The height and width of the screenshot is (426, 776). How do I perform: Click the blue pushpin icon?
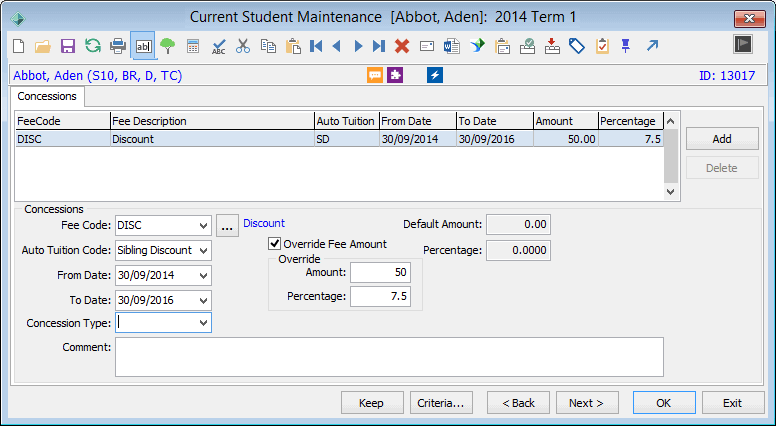pos(626,47)
